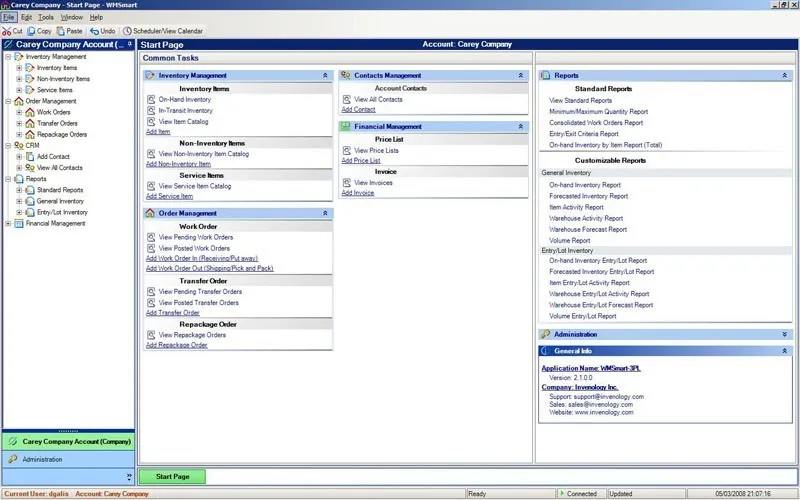The height and width of the screenshot is (500, 800).
Task: Collapse the Contacts Management panel chevron
Action: click(x=520, y=76)
